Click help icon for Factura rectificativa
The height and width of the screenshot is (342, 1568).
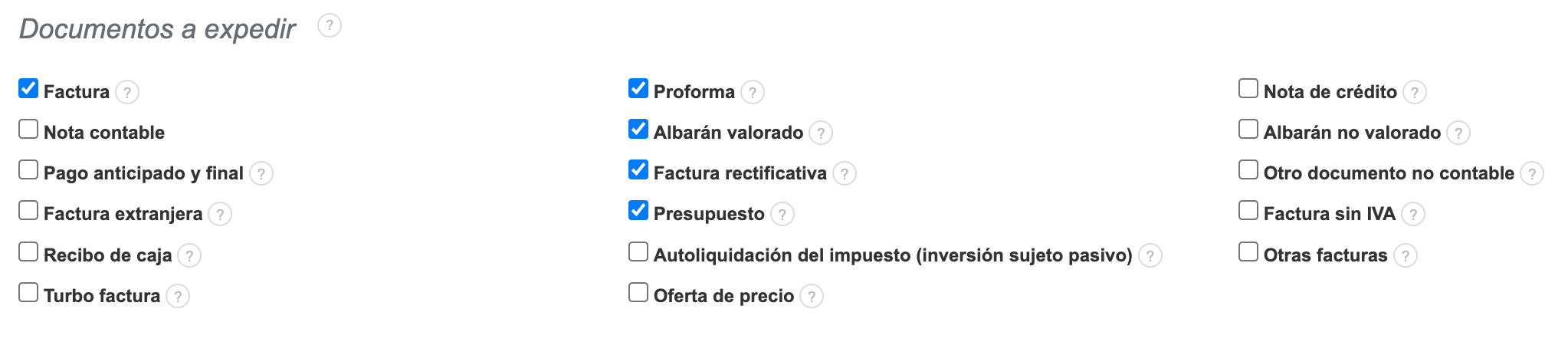point(845,174)
